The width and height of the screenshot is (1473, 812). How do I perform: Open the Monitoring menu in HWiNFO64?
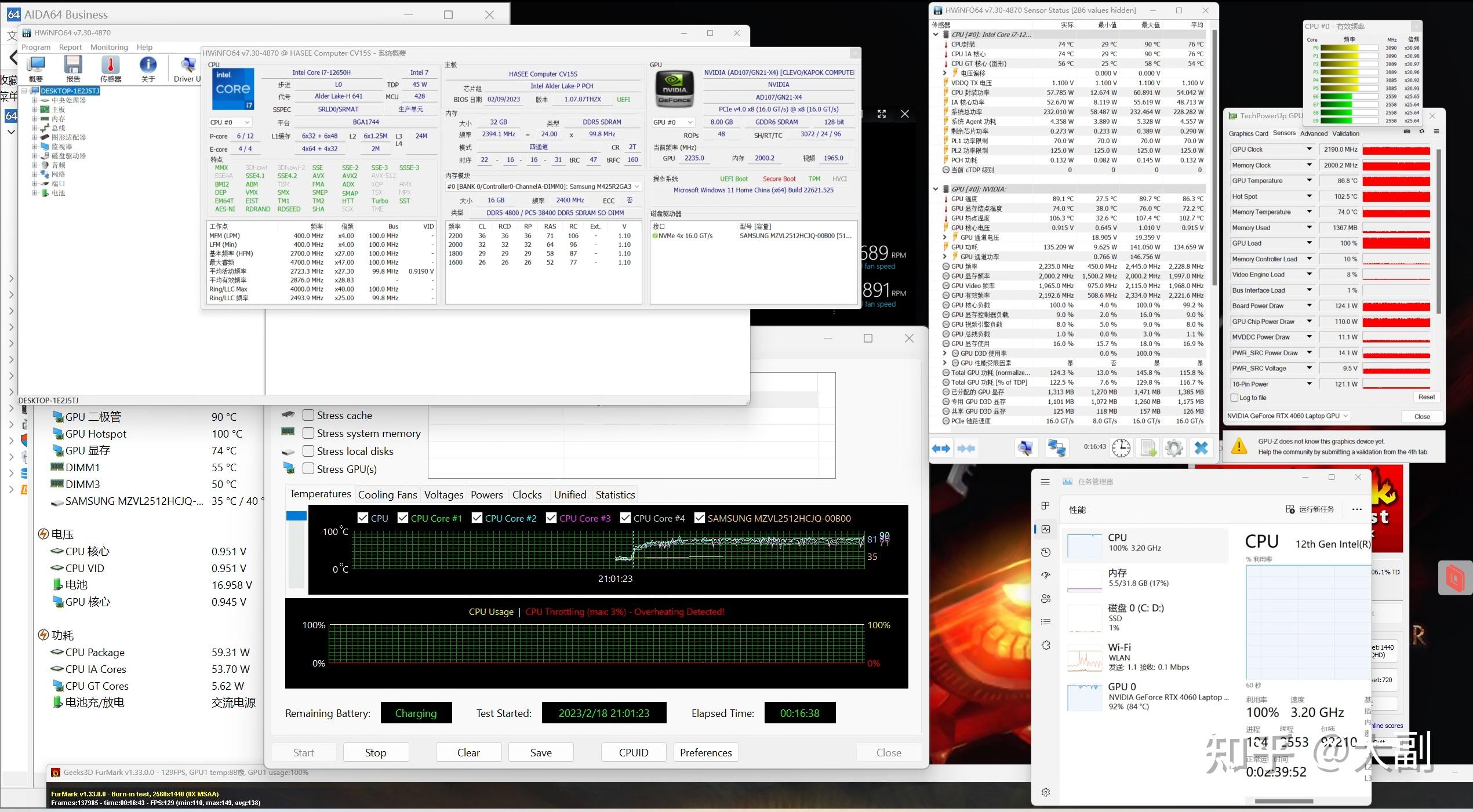point(109,47)
